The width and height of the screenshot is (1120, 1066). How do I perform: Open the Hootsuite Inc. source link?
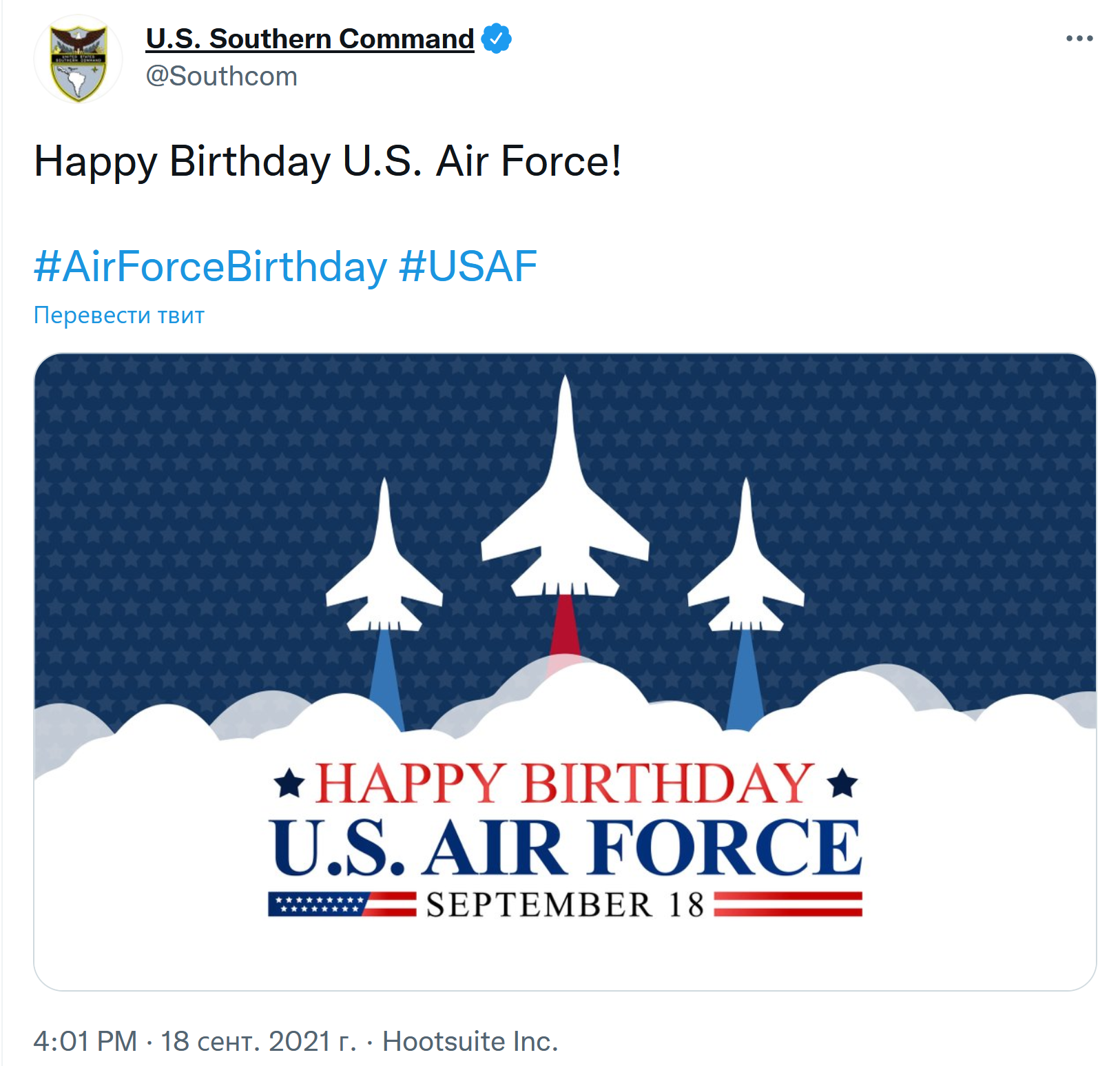(x=470, y=1041)
